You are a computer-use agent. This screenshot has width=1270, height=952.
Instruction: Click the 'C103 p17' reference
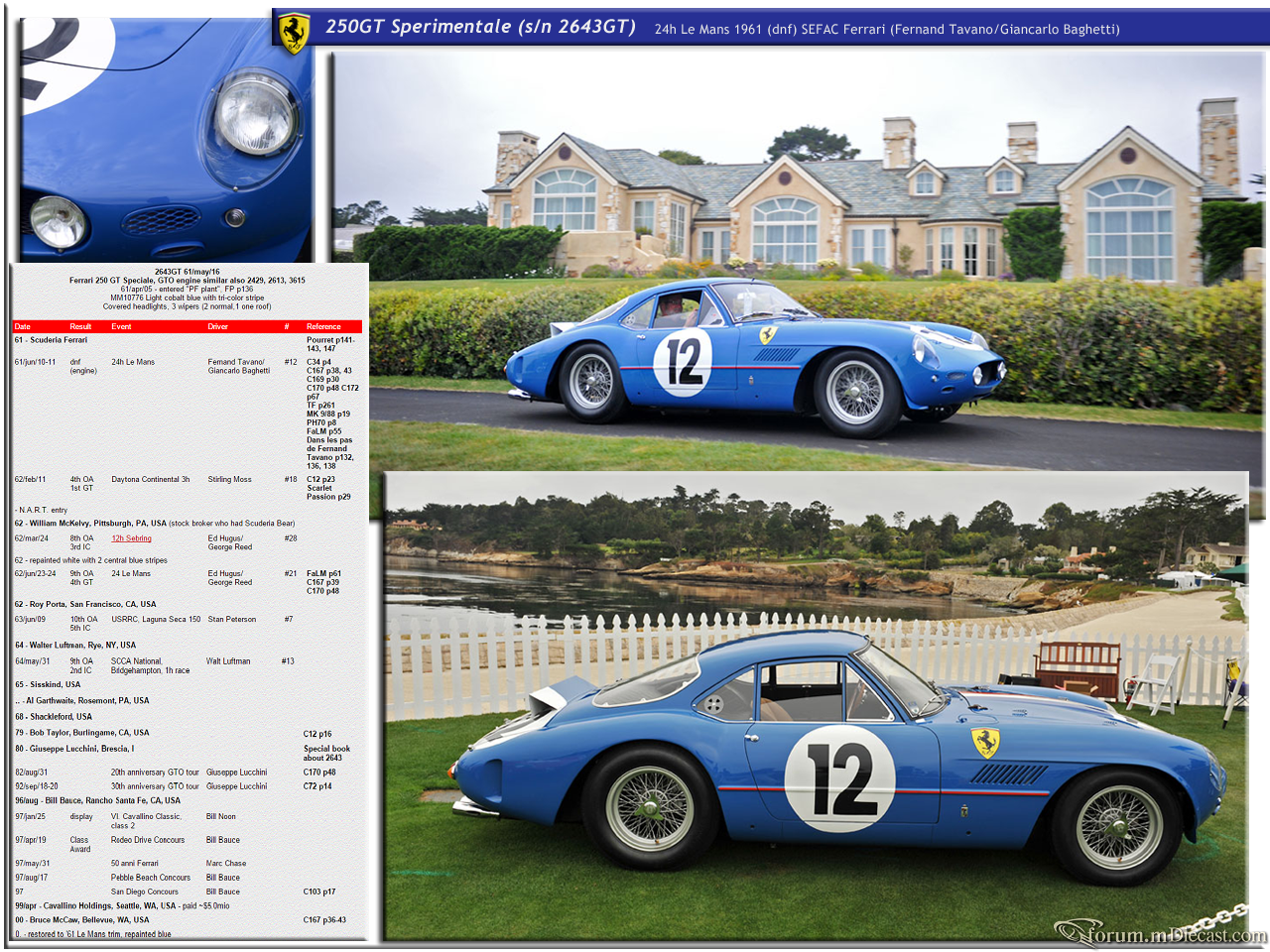tap(319, 892)
